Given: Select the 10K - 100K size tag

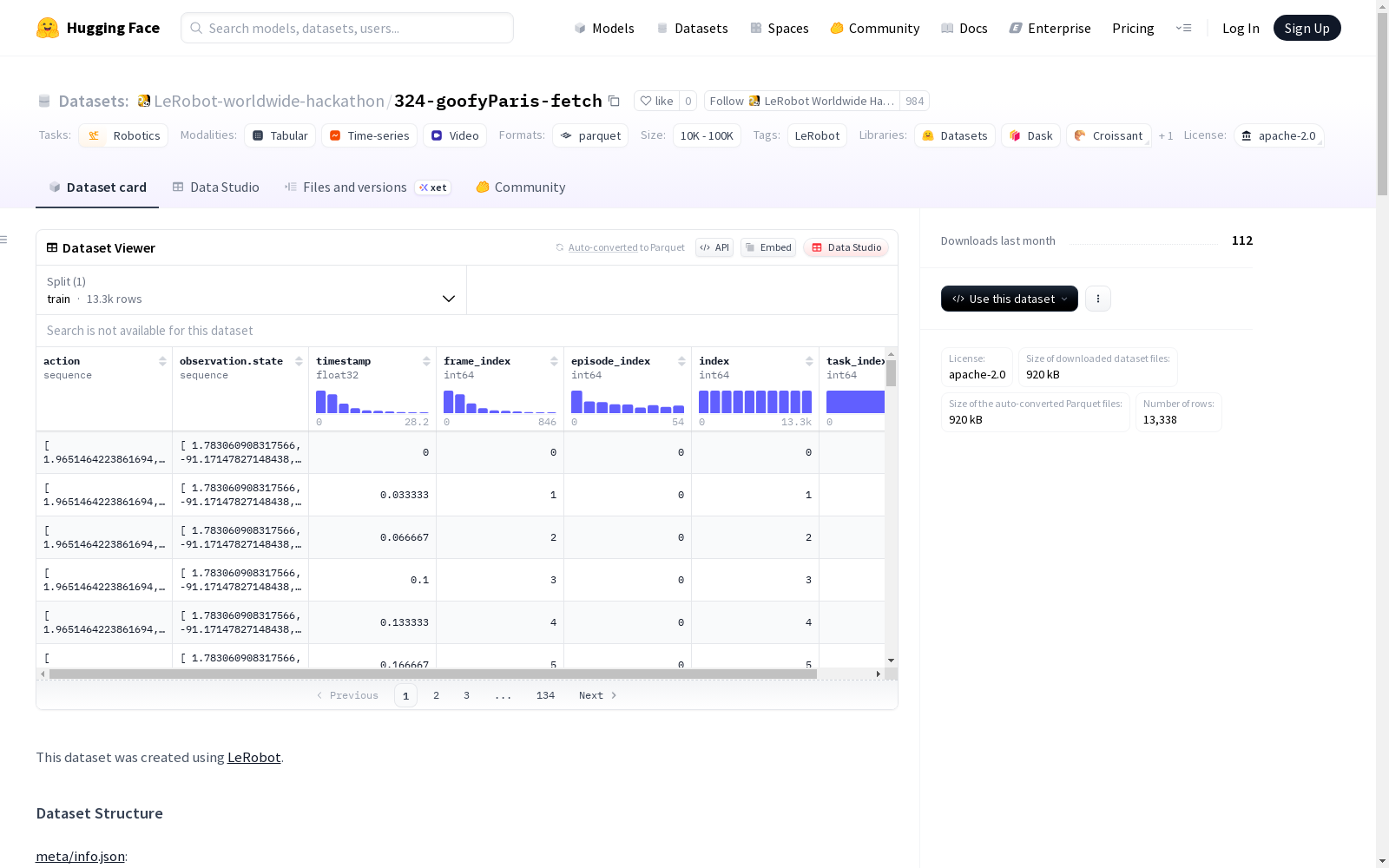Looking at the screenshot, I should (x=707, y=135).
